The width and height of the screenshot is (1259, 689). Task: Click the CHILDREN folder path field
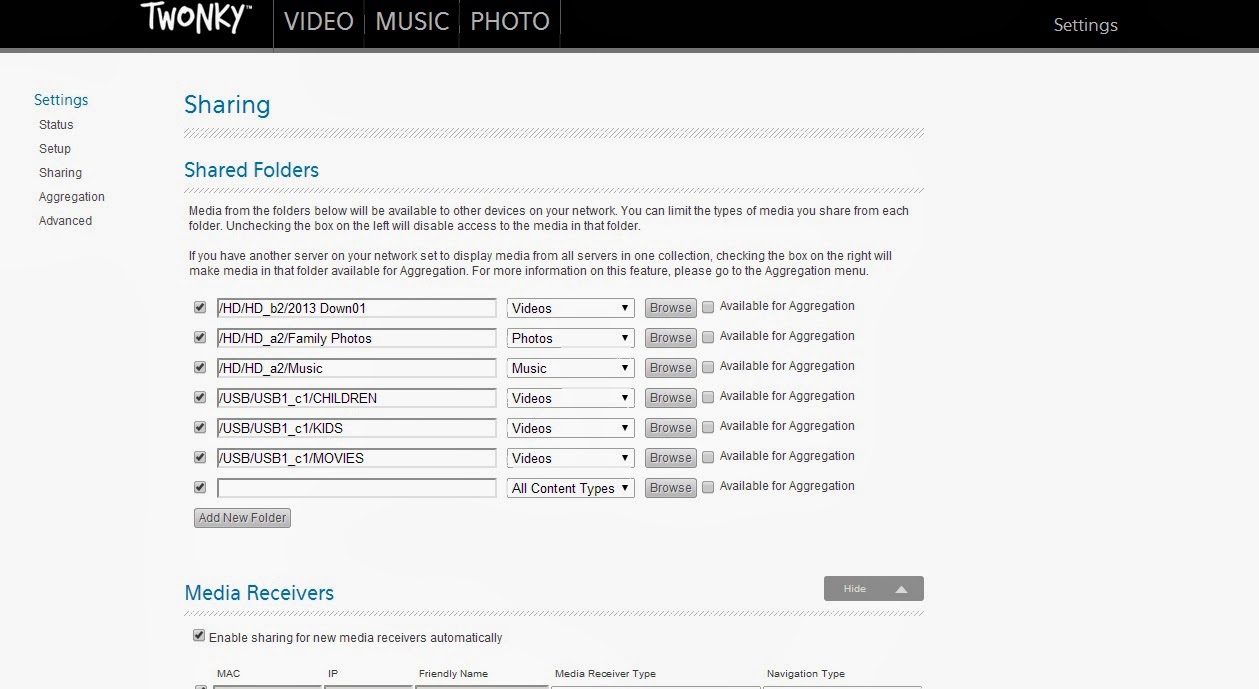pyautogui.click(x=356, y=398)
